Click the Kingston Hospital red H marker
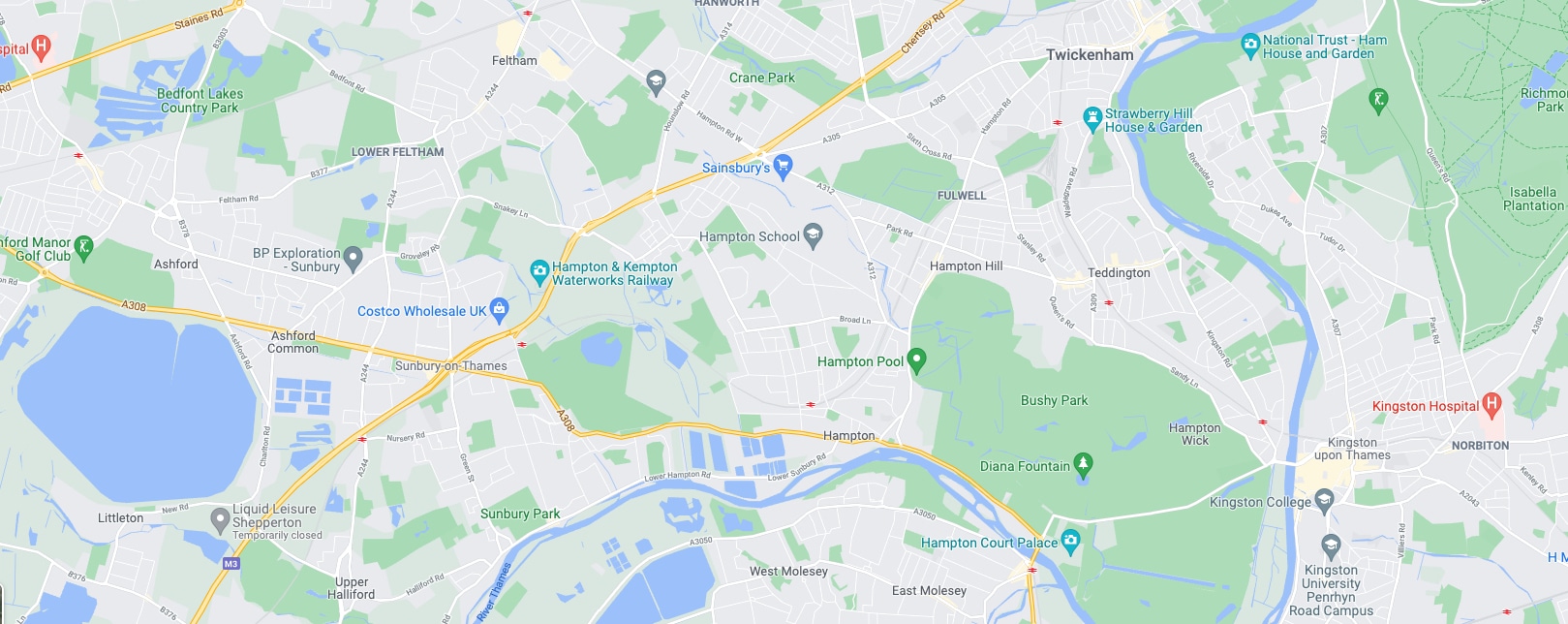Image resolution: width=1568 pixels, height=624 pixels. click(x=1491, y=404)
